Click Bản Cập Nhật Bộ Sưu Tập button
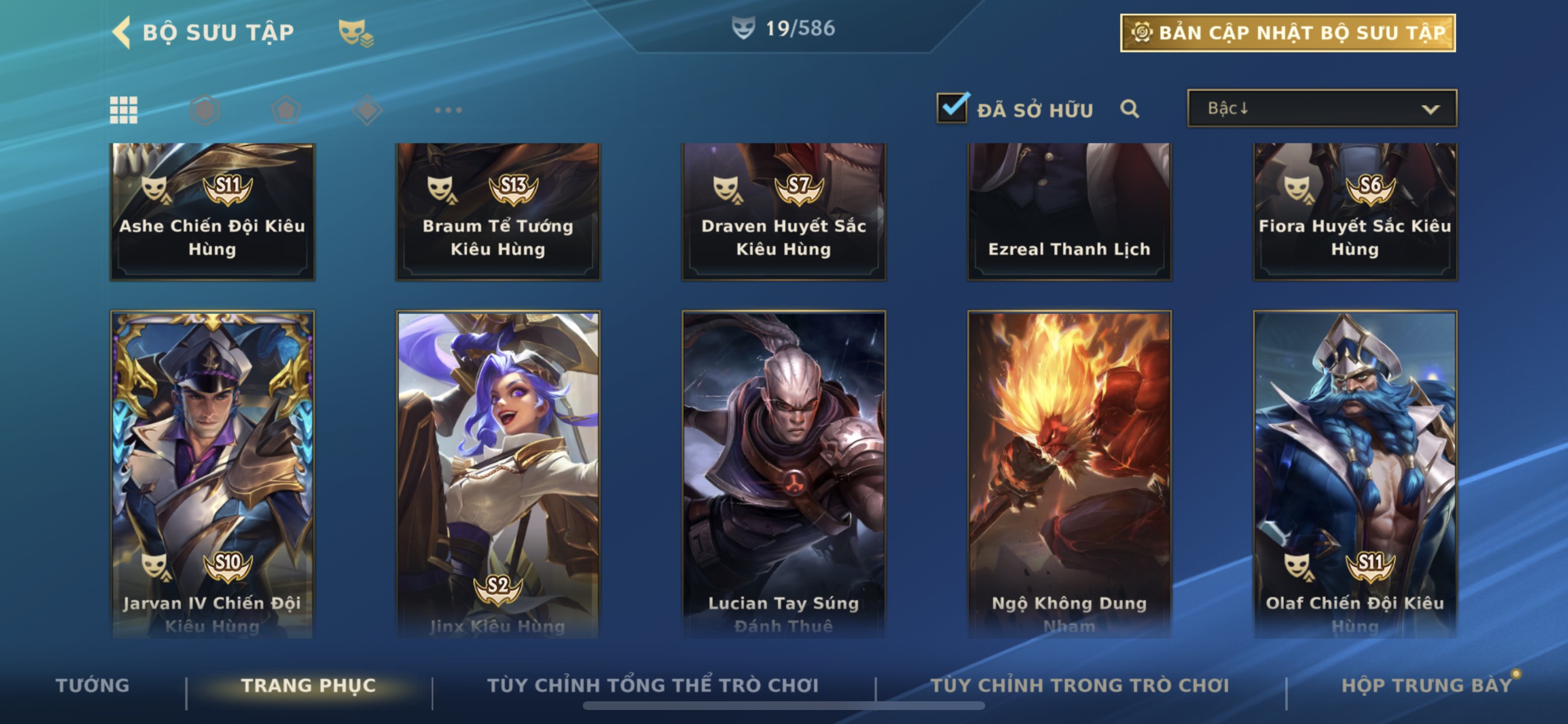The height and width of the screenshot is (724, 1568). 1288,33
